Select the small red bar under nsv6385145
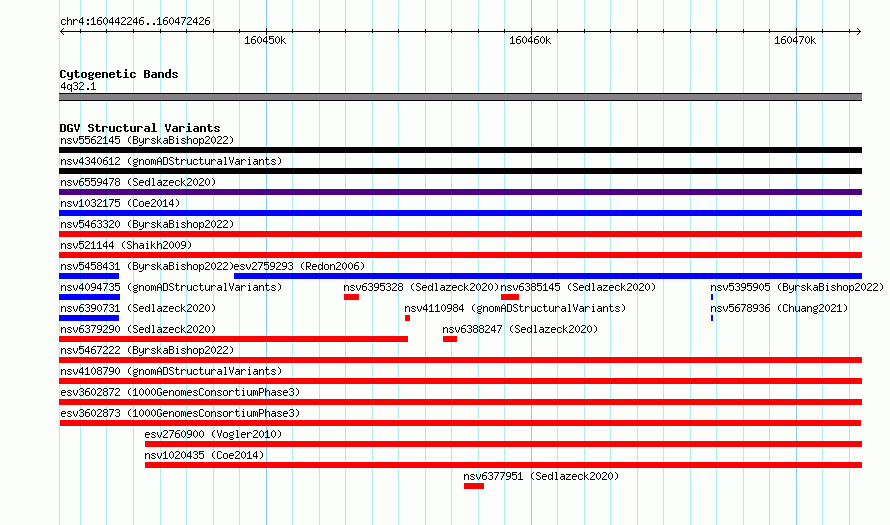 pyautogui.click(x=510, y=297)
